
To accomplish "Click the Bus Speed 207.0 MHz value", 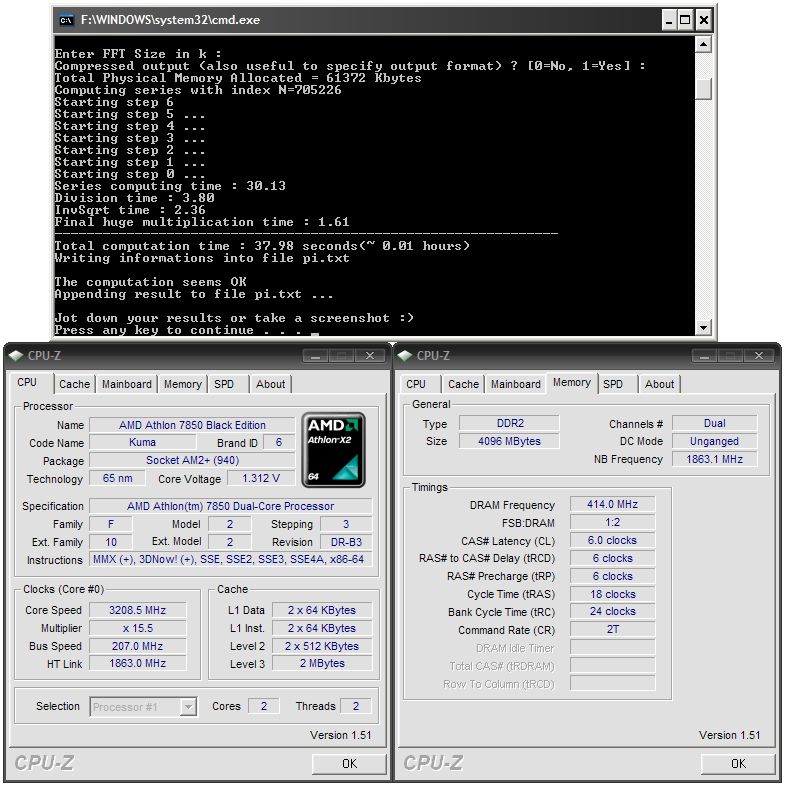I will point(137,646).
